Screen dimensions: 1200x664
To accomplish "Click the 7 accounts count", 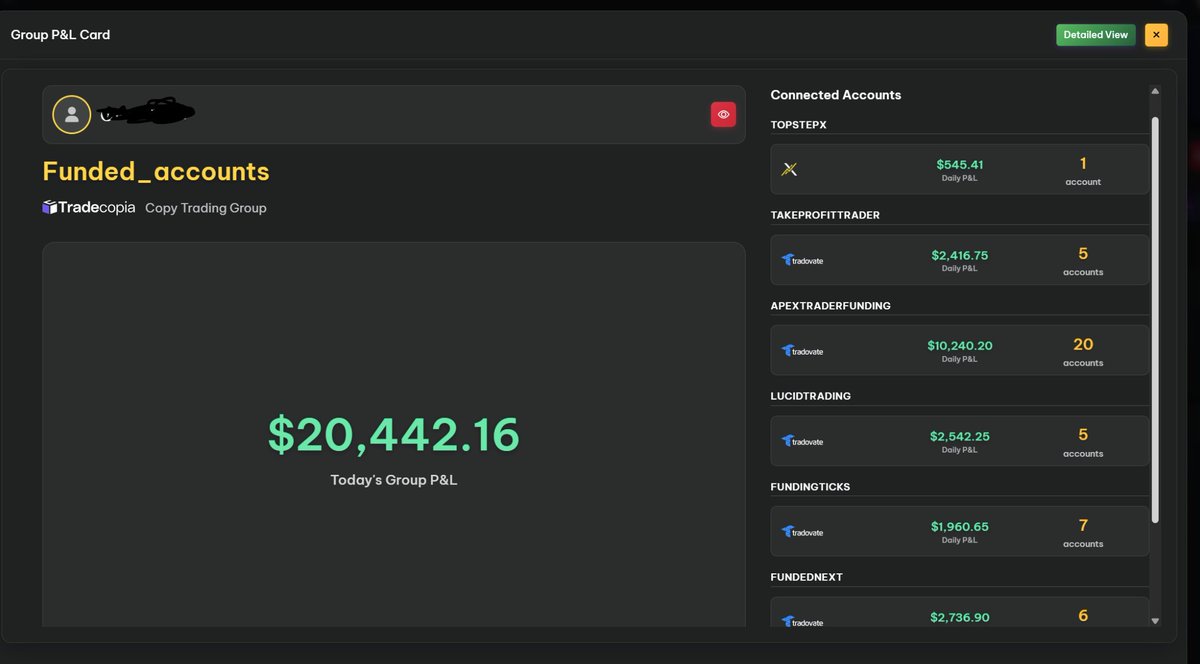I will [x=1083, y=532].
